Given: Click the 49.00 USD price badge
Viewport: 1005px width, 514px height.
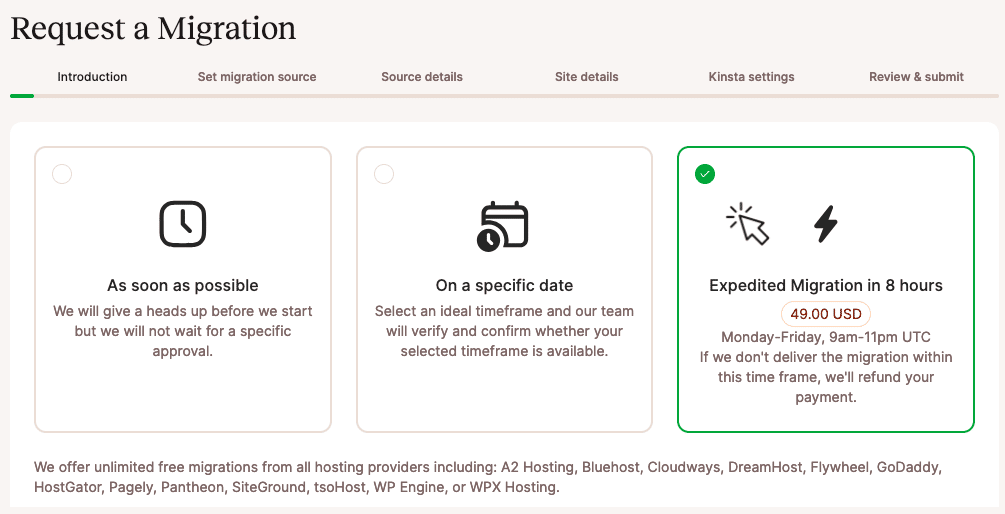Looking at the screenshot, I should click(x=826, y=315).
